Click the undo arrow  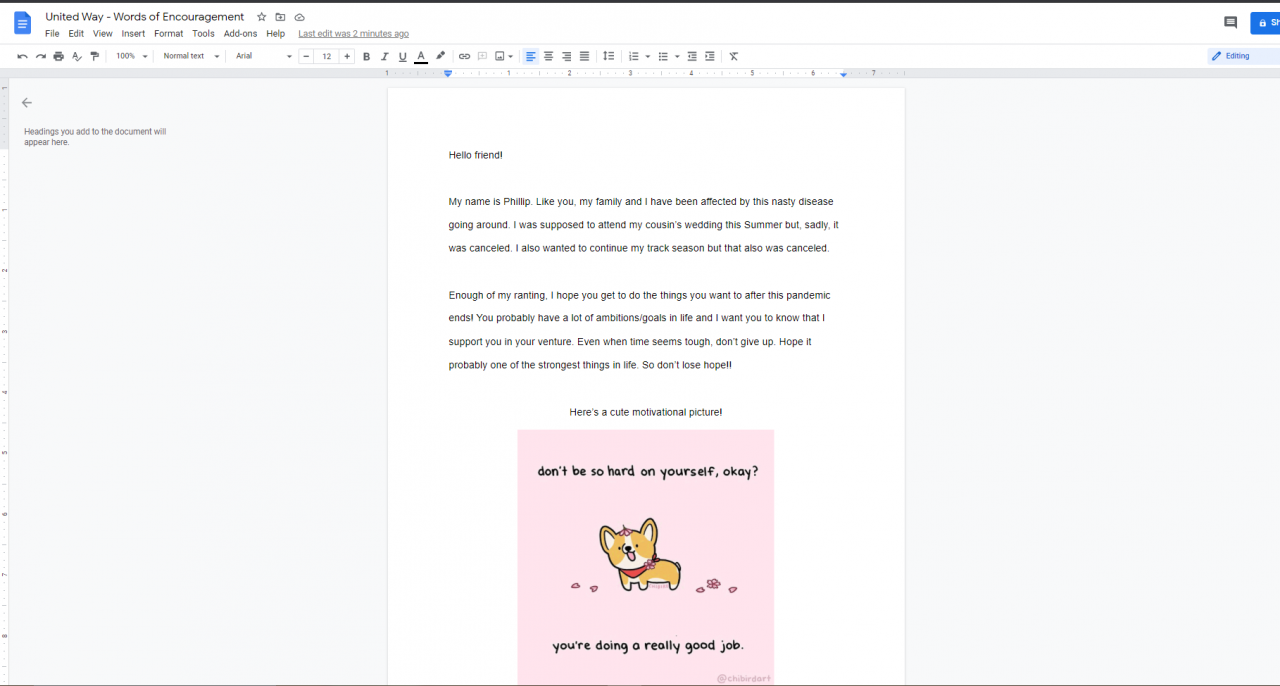click(x=22, y=56)
